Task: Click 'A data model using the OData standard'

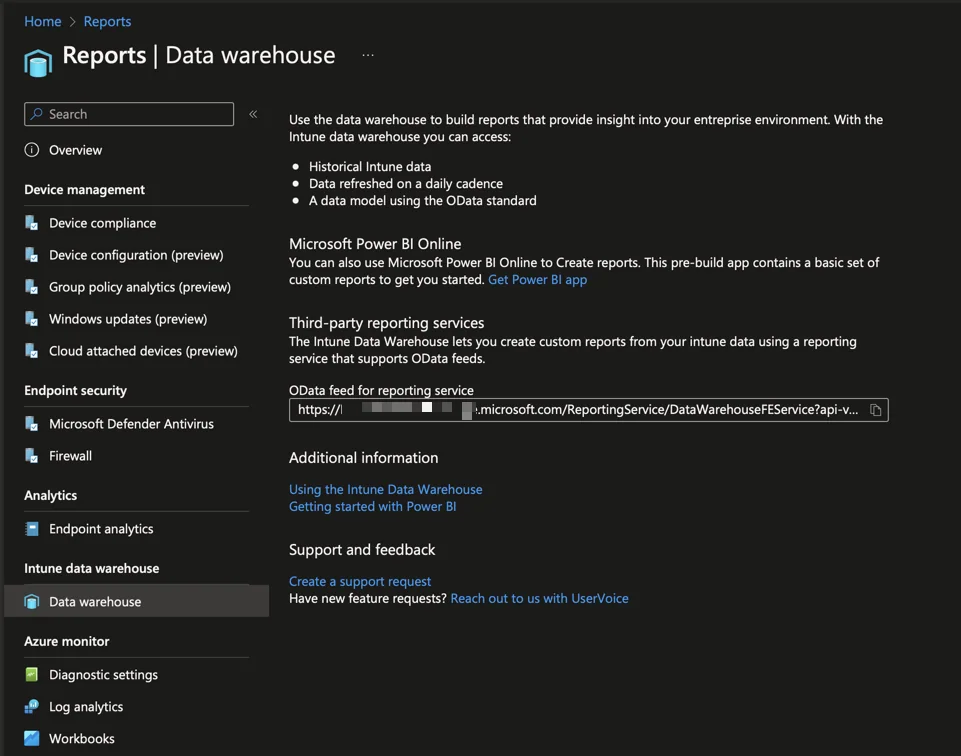Action: pyautogui.click(x=423, y=201)
